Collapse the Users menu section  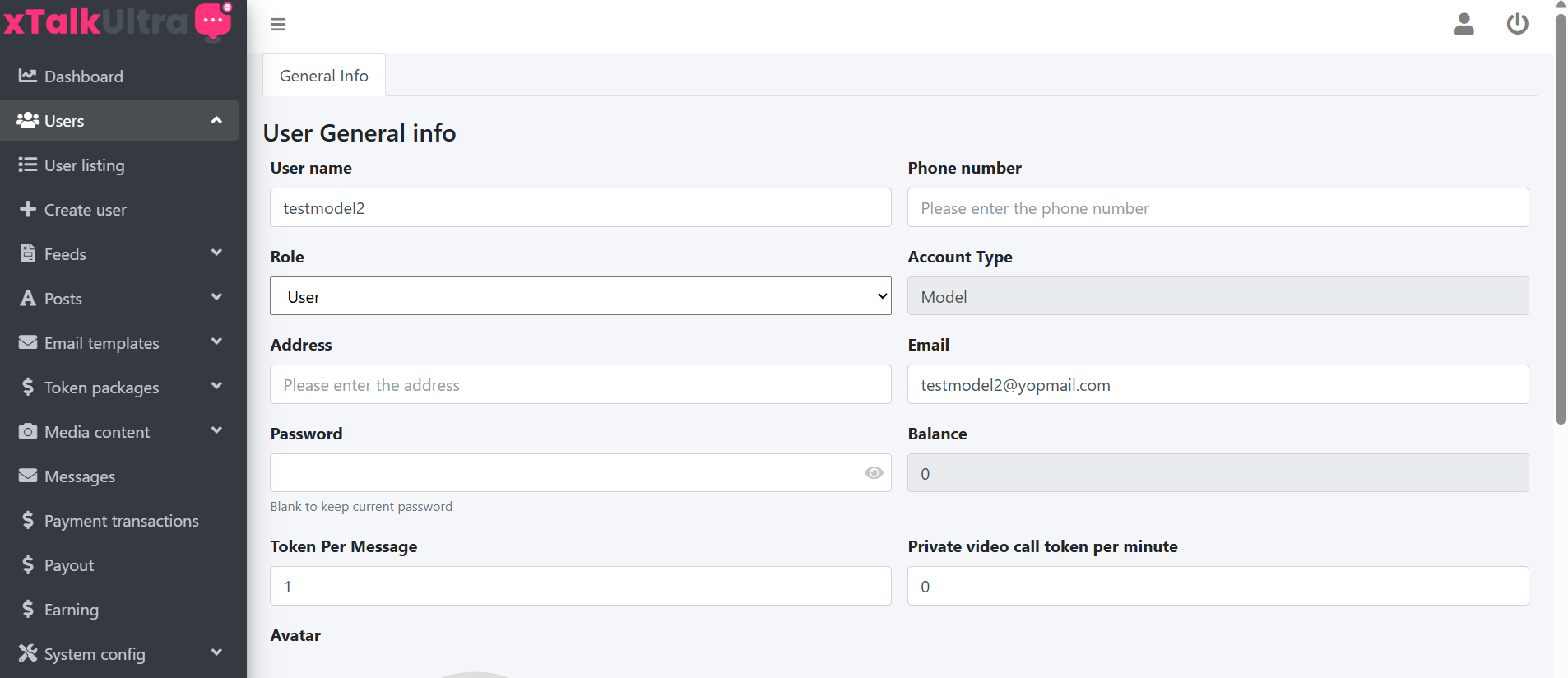point(216,120)
